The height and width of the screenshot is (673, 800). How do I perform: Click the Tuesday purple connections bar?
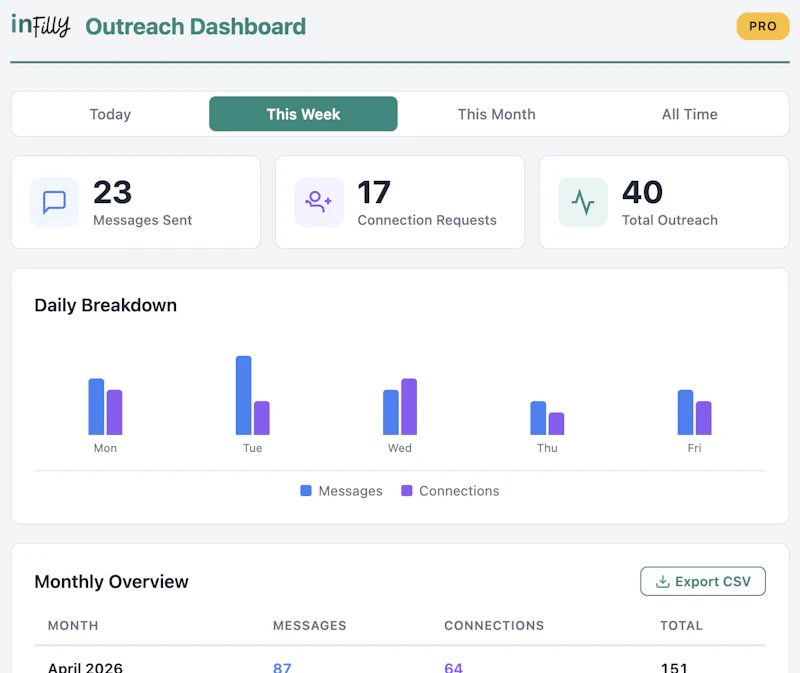pyautogui.click(x=262, y=418)
